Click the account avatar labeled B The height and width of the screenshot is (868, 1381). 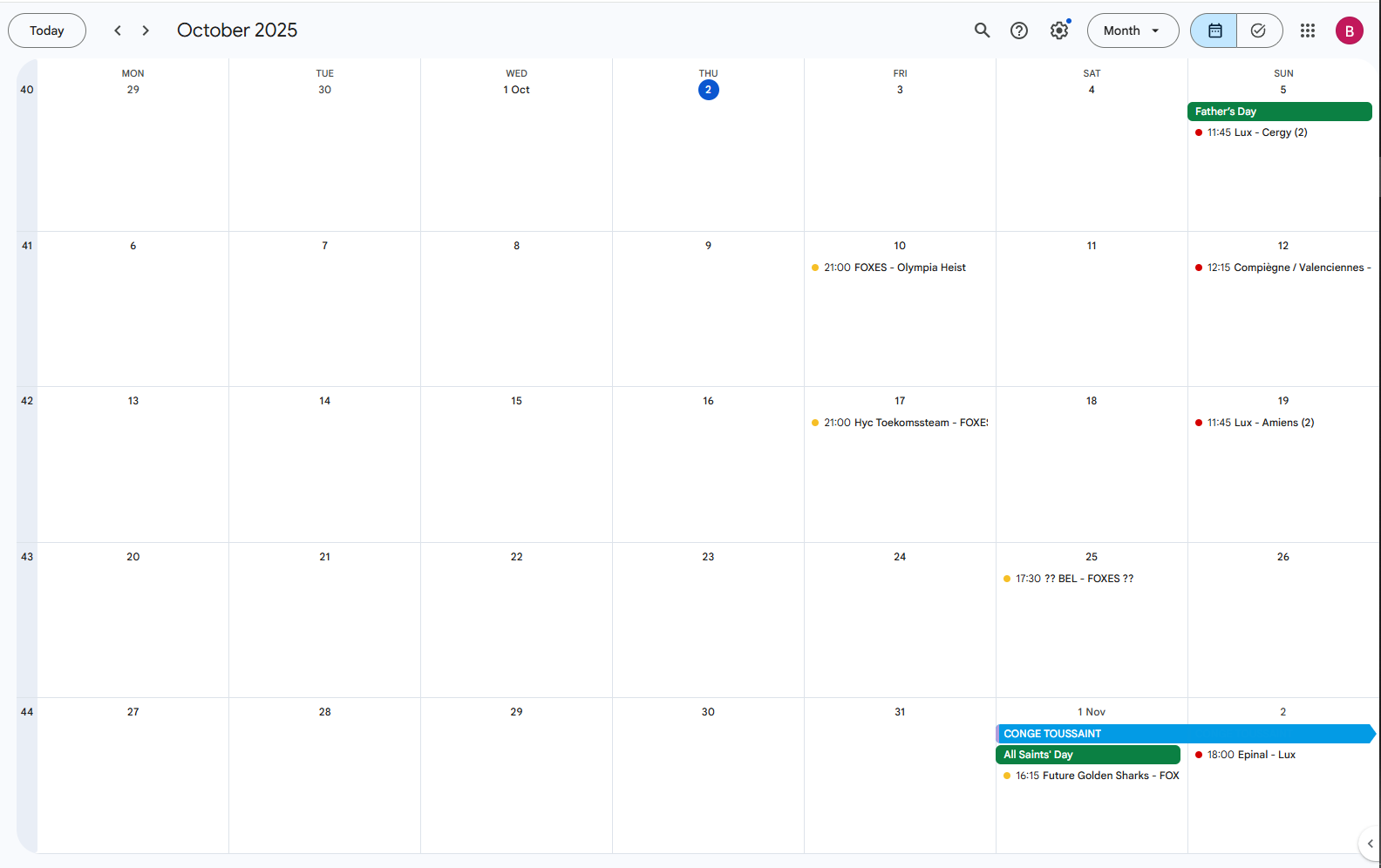coord(1349,31)
